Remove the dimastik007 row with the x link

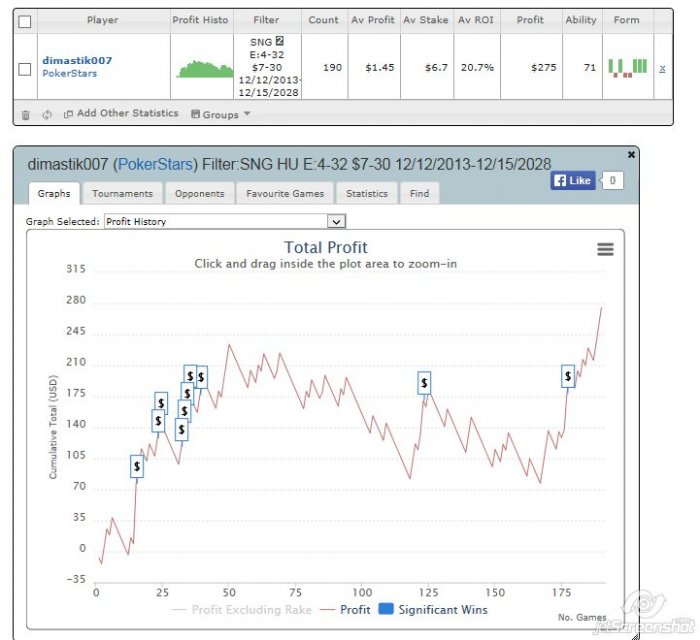tap(662, 68)
